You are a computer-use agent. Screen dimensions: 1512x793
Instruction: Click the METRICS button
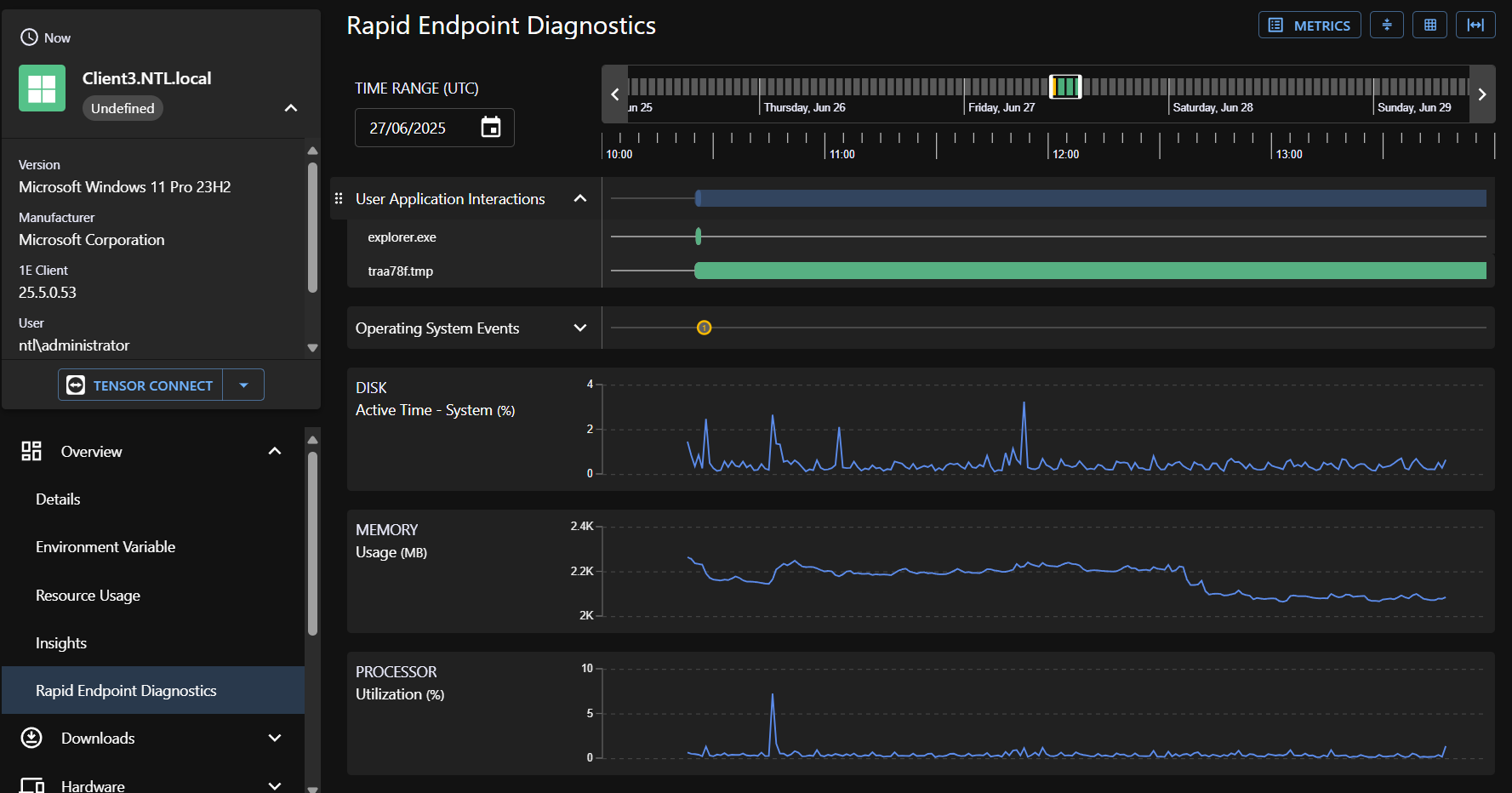1309,26
